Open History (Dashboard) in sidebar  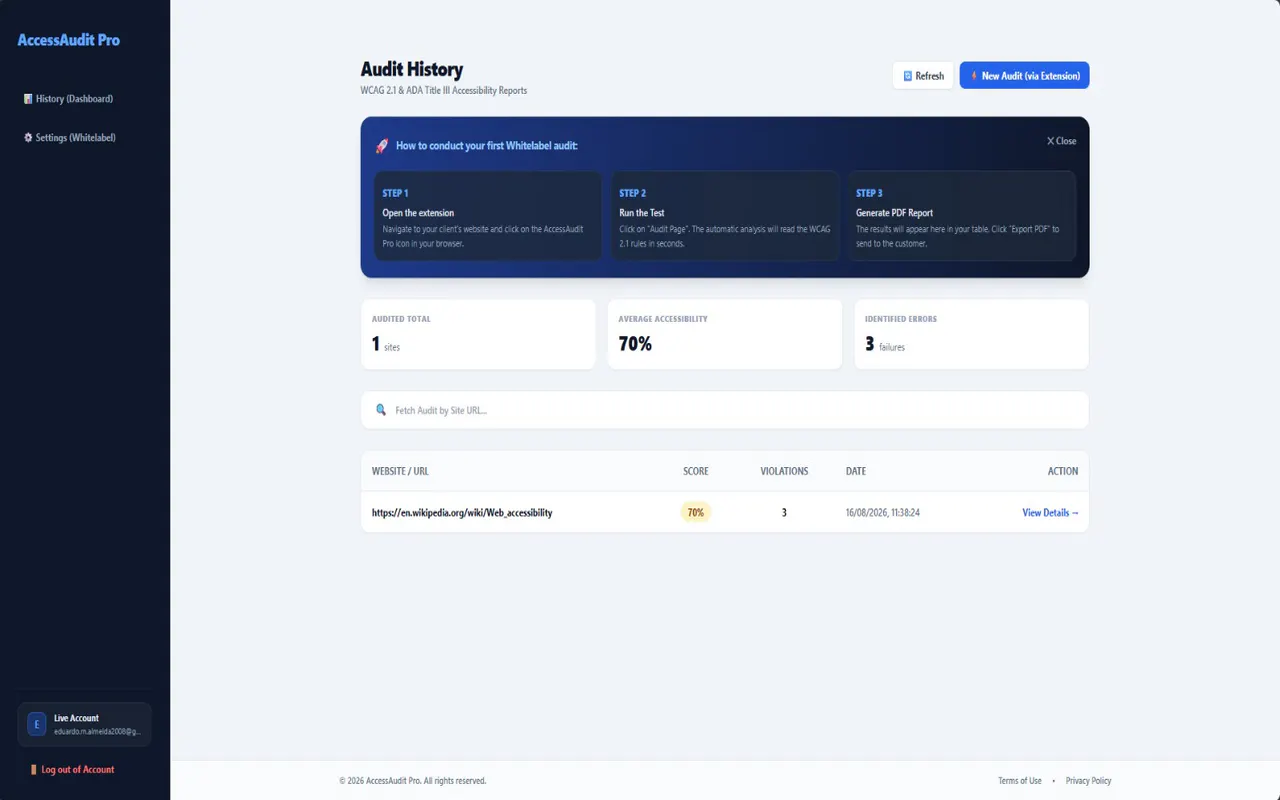click(x=68, y=99)
